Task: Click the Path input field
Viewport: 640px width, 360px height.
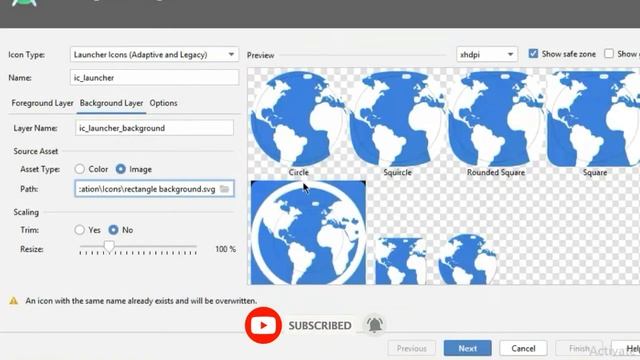Action: pos(154,189)
